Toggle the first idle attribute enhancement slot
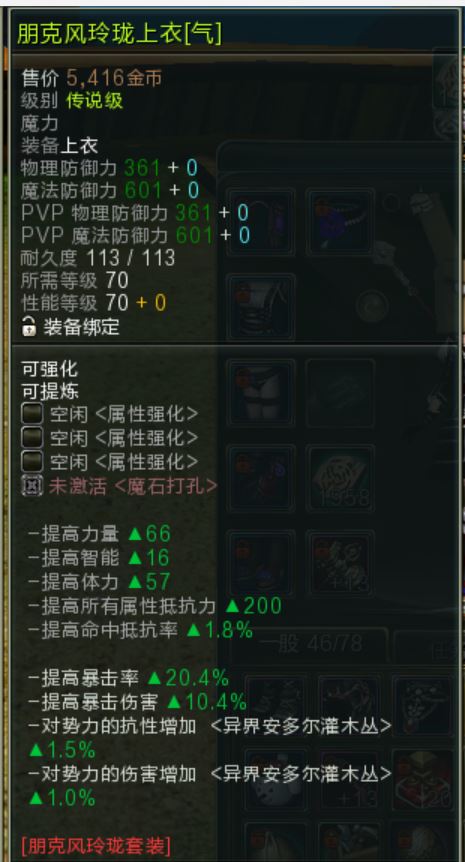The height and width of the screenshot is (862, 465). (32, 414)
